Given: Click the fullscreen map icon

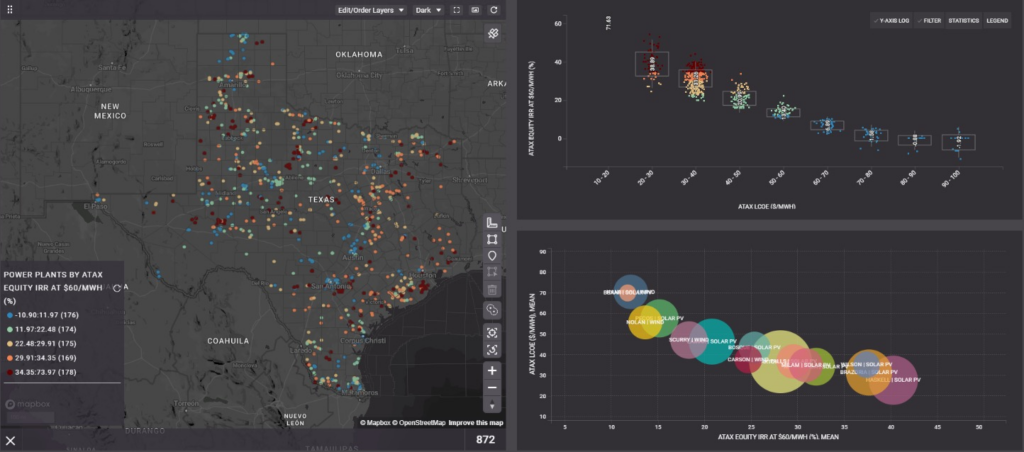Looking at the screenshot, I should [456, 10].
